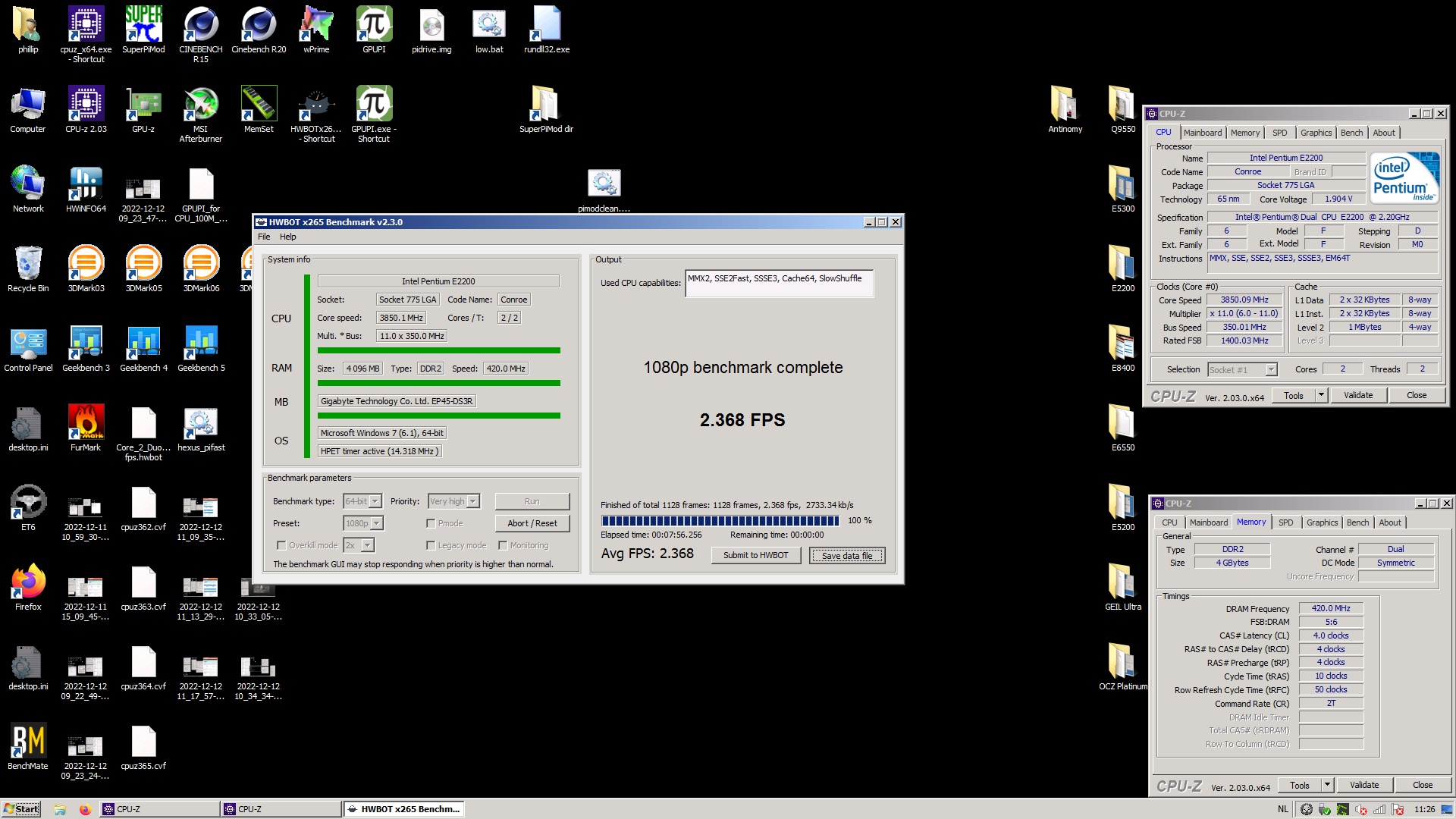This screenshot has height=819, width=1456.
Task: Open the Q9550 folder on desktop
Action: pos(1123,110)
